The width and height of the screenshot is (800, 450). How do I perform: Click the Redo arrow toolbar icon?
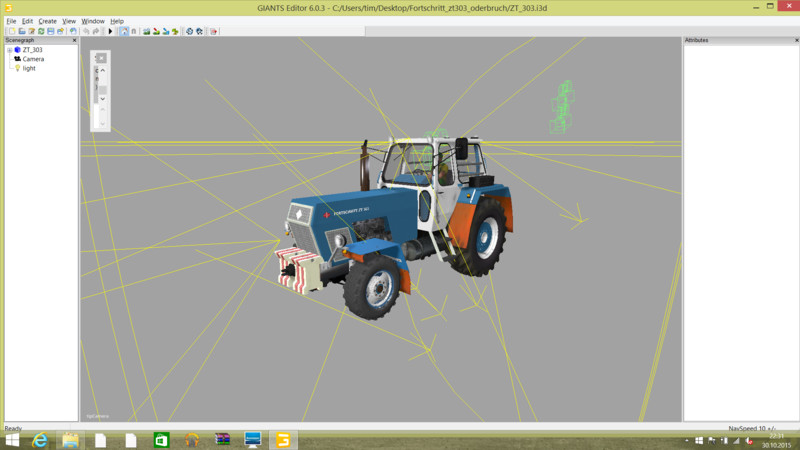coord(96,32)
